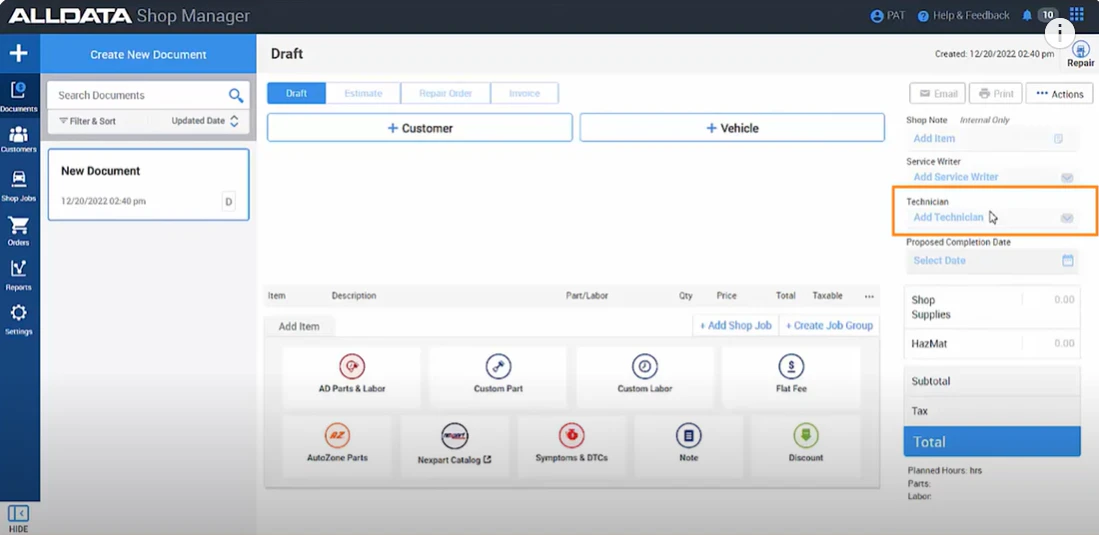Click the Shop Note Add Item field

point(992,139)
